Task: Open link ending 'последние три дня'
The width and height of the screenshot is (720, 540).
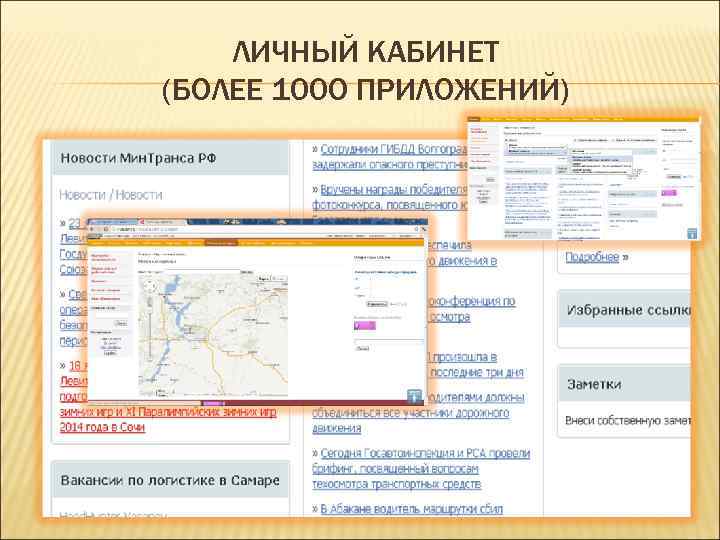Action: click(x=476, y=365)
